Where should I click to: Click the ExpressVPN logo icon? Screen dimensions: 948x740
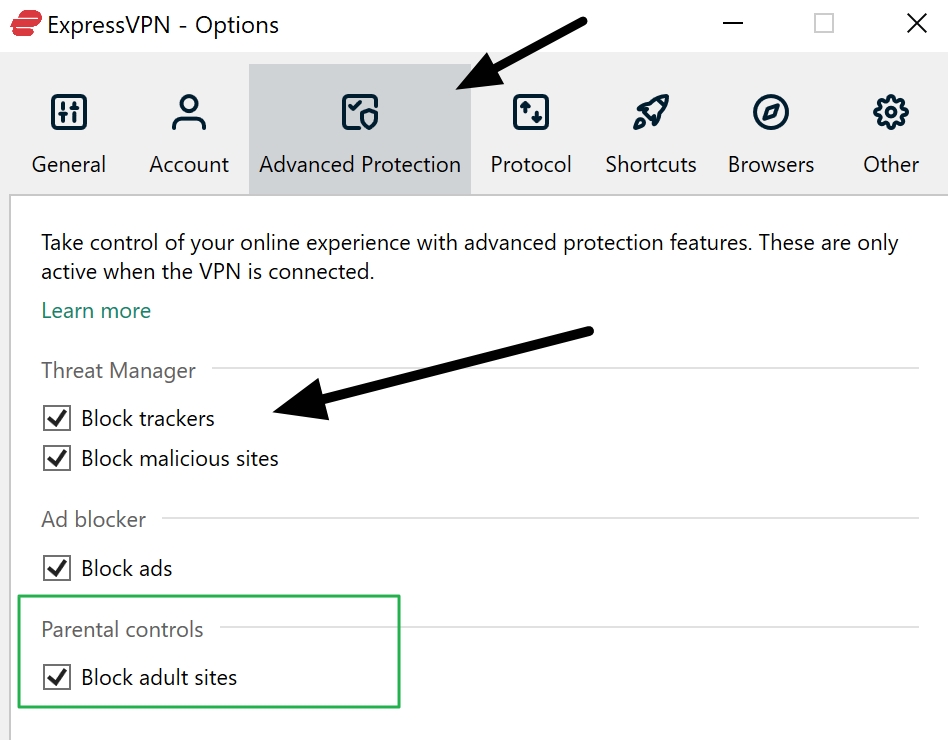tap(28, 23)
